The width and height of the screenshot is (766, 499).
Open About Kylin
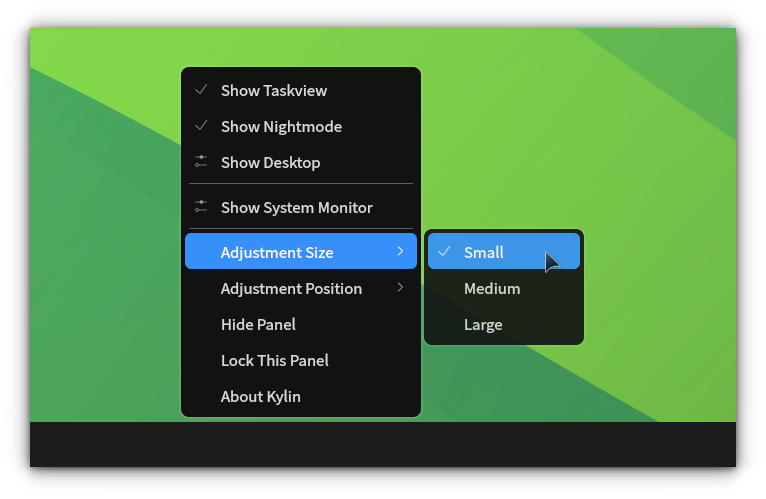260,396
